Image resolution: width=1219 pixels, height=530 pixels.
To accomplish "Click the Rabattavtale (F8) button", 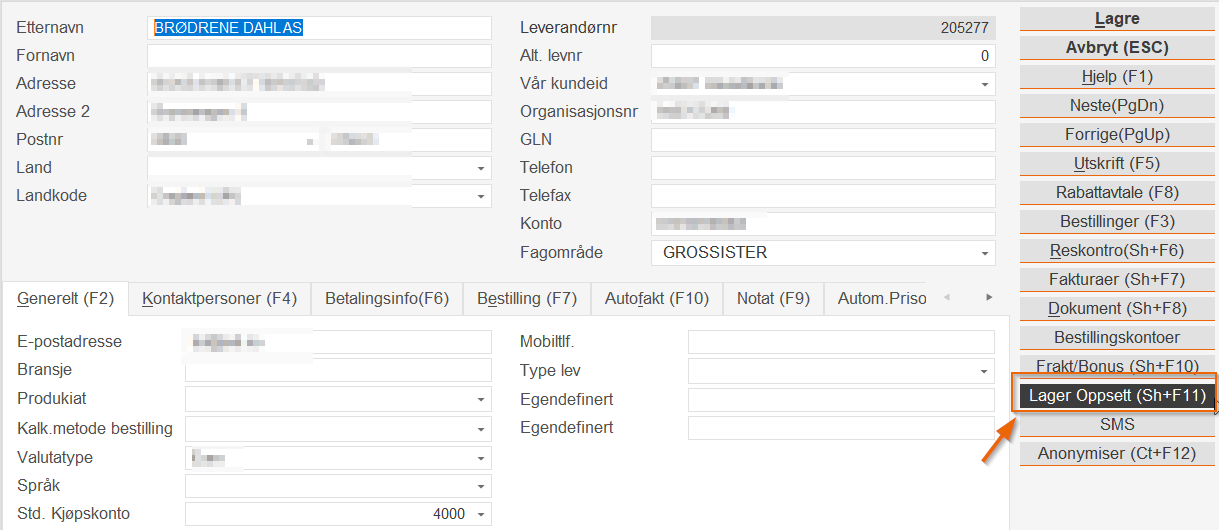I will [1117, 193].
